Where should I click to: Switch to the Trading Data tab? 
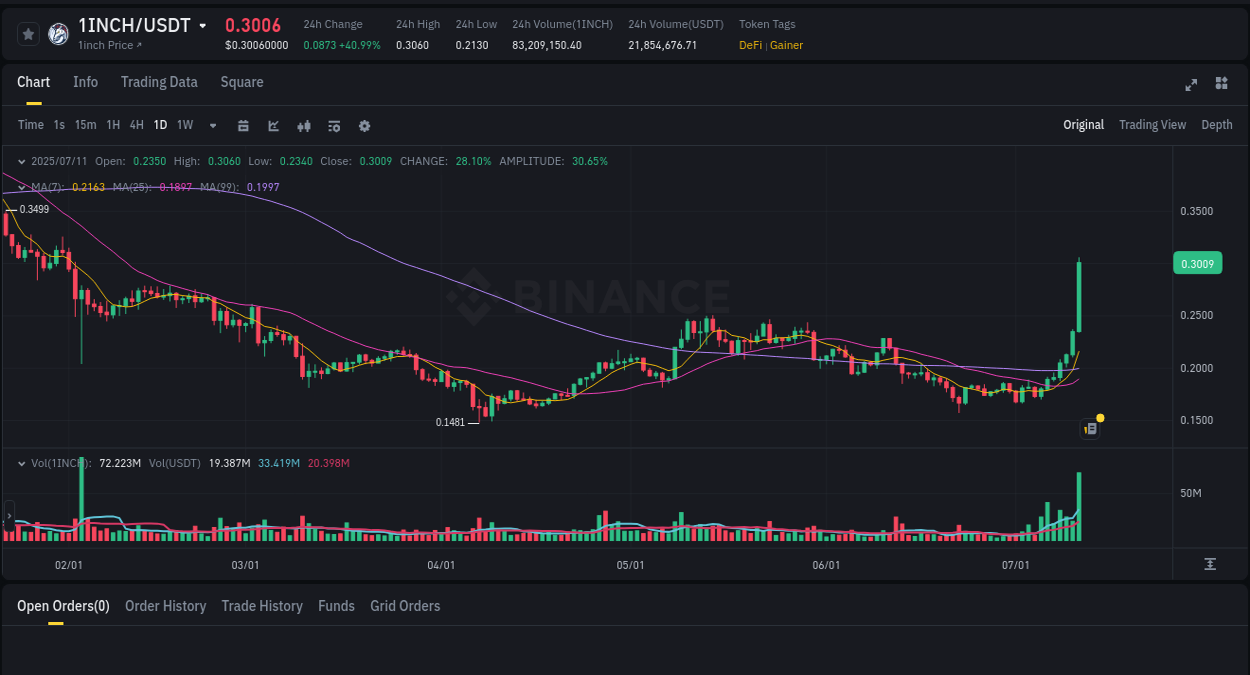159,82
